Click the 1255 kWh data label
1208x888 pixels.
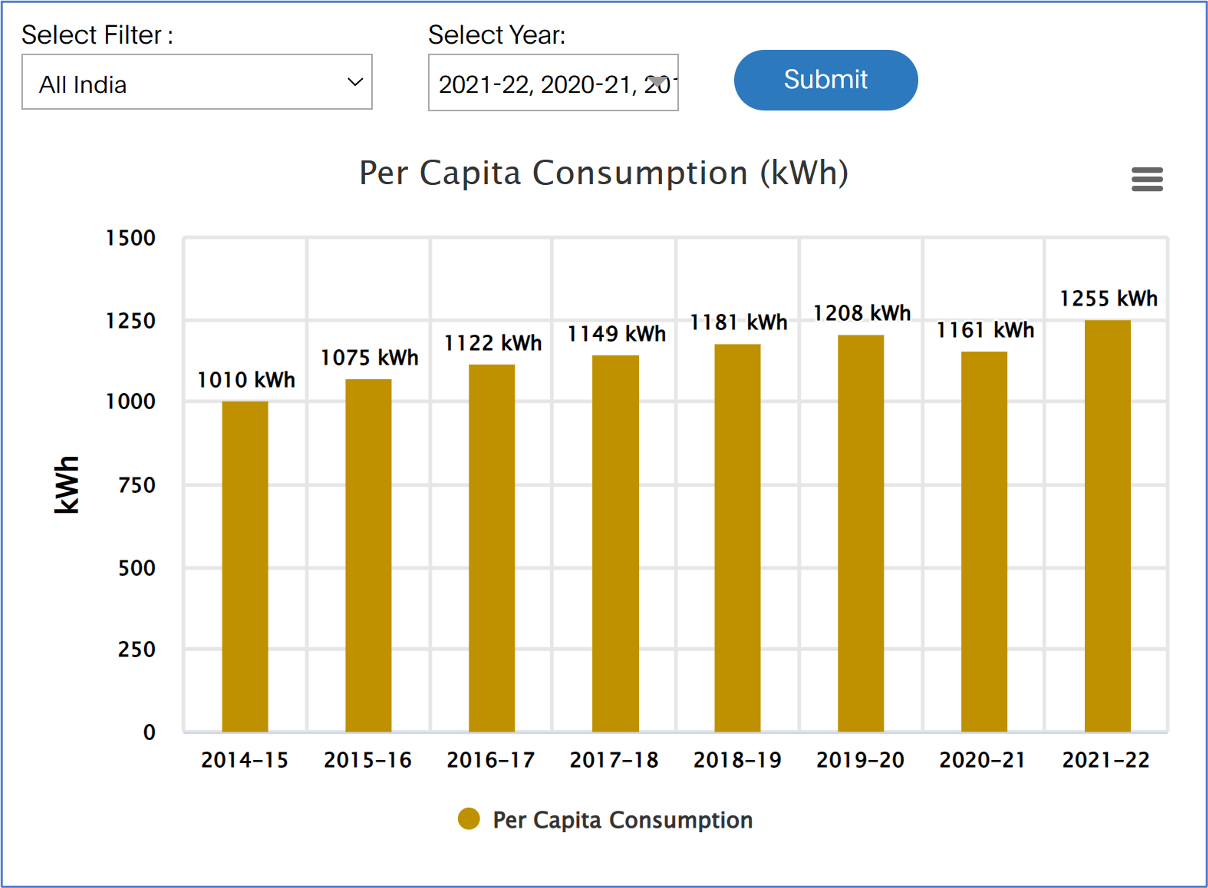point(1108,299)
